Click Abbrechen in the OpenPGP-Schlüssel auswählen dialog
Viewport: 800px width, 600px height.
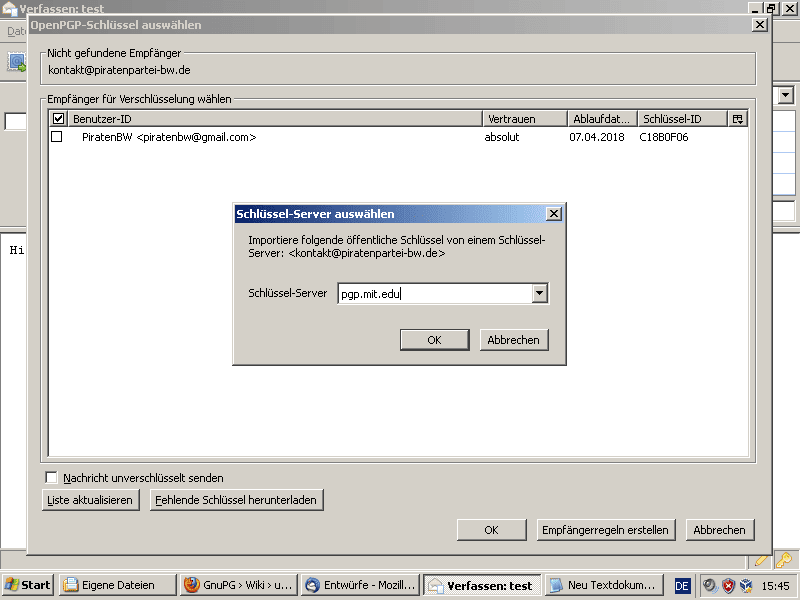coord(719,530)
